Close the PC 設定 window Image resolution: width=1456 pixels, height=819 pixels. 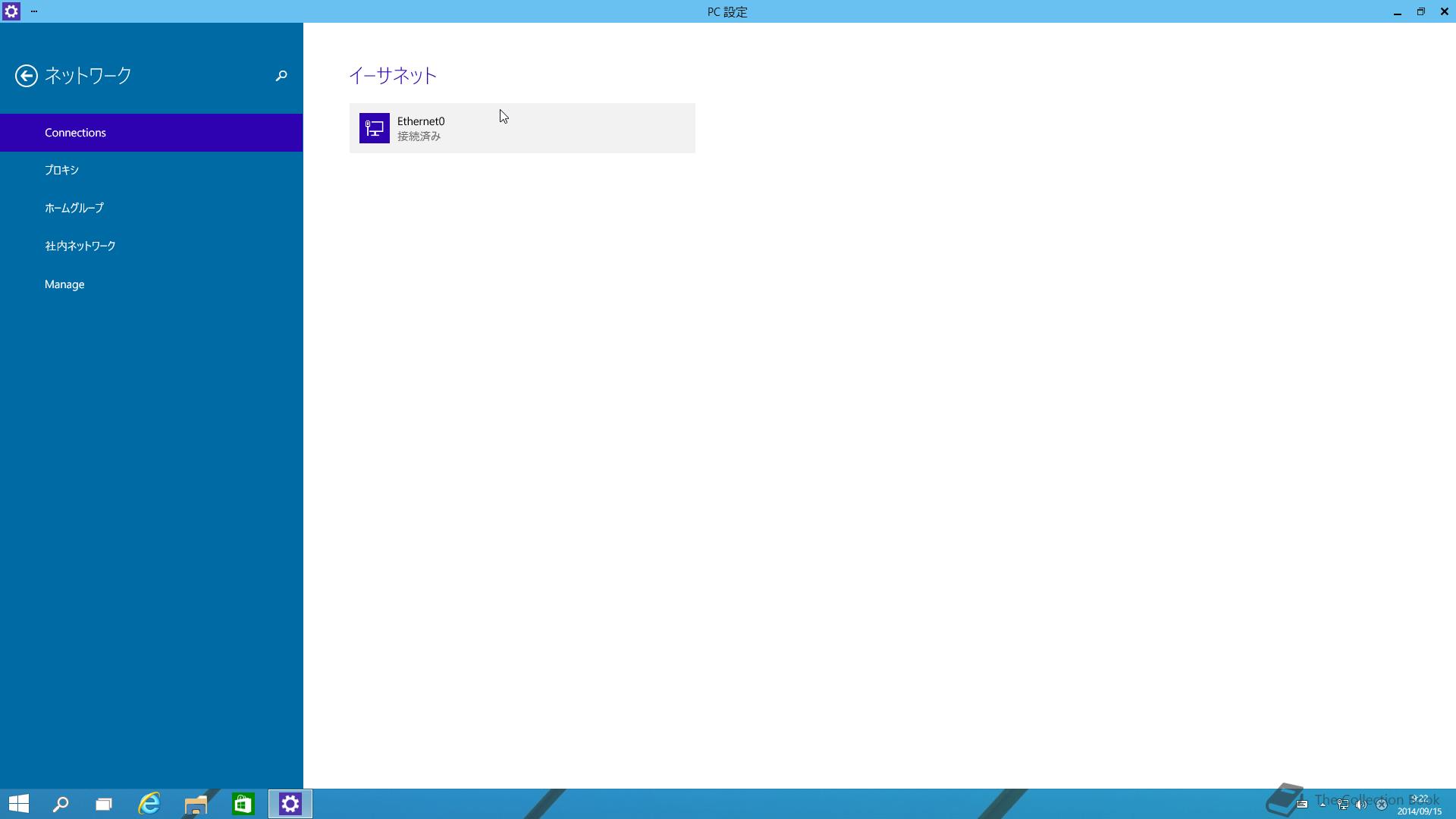coord(1445,11)
